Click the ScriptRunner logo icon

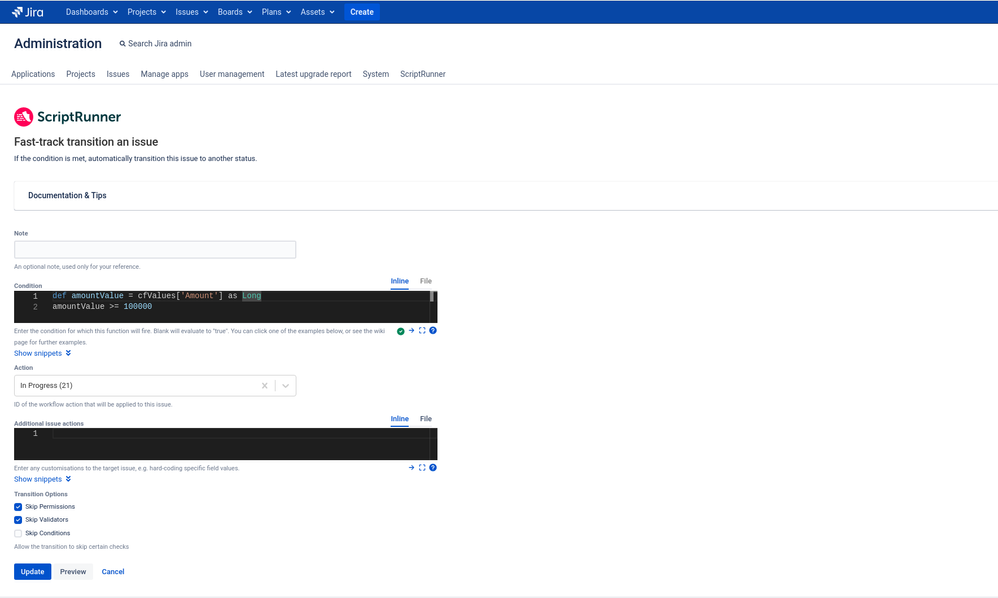[x=24, y=116]
